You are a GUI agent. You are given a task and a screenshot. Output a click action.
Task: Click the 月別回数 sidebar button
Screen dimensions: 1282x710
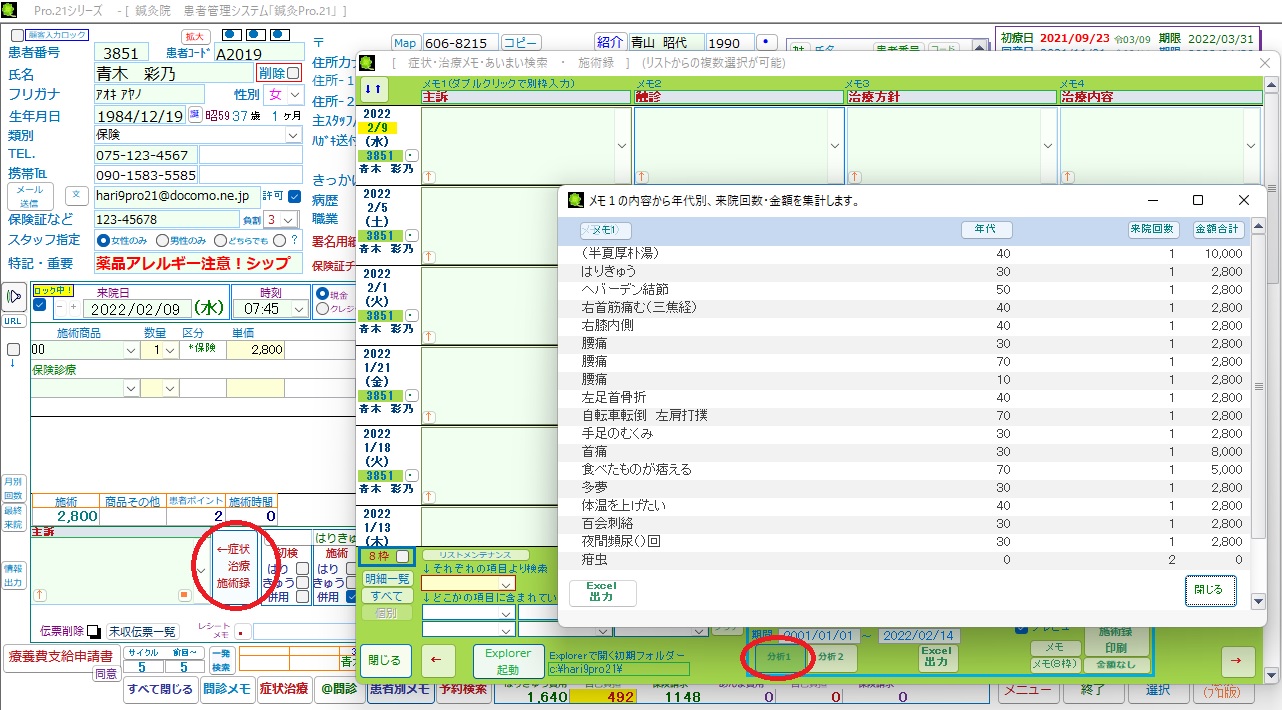(13, 488)
